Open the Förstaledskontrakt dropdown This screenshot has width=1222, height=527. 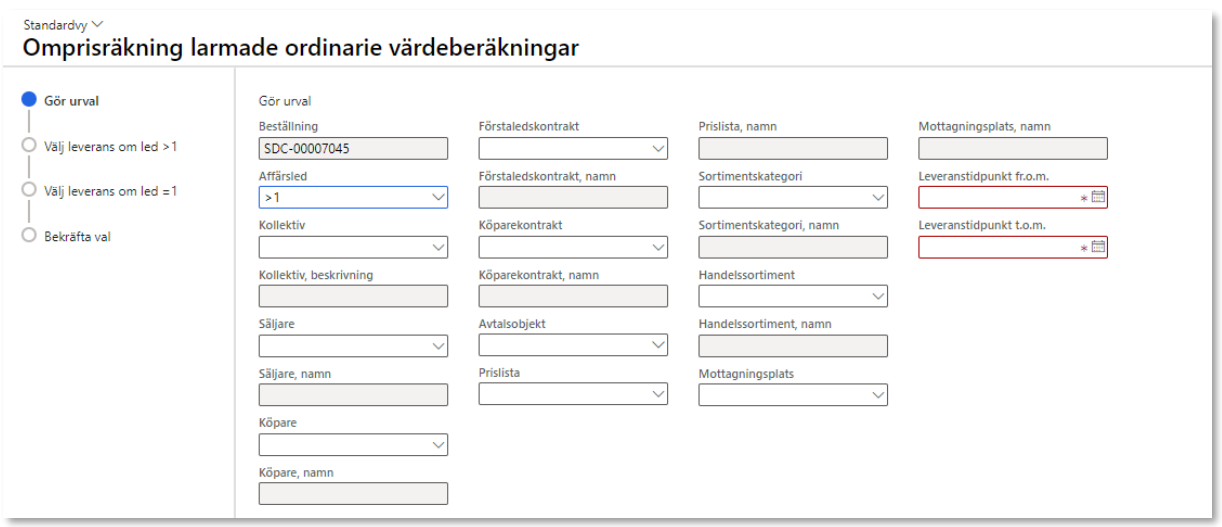[658, 149]
